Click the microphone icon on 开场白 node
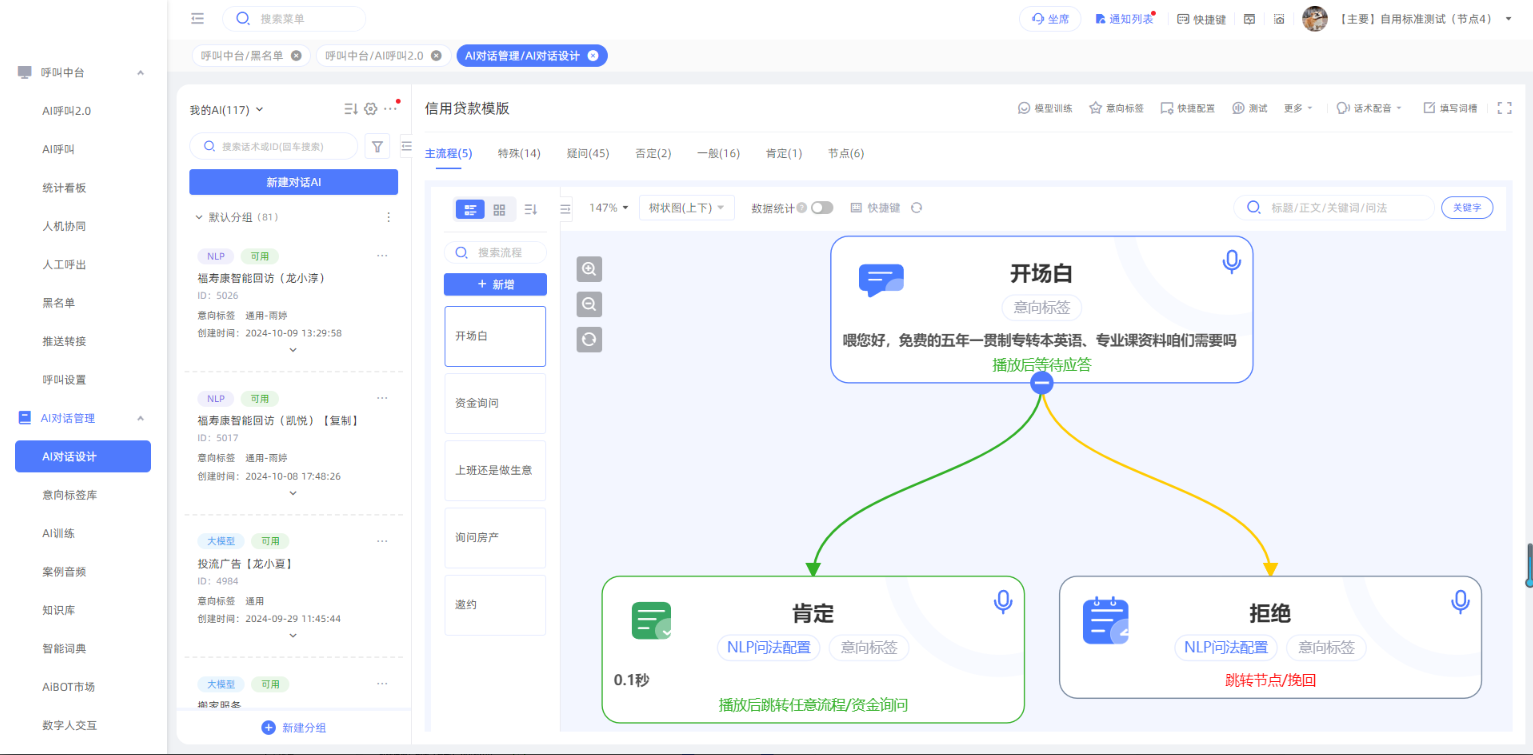1533x755 pixels. tap(1231, 262)
